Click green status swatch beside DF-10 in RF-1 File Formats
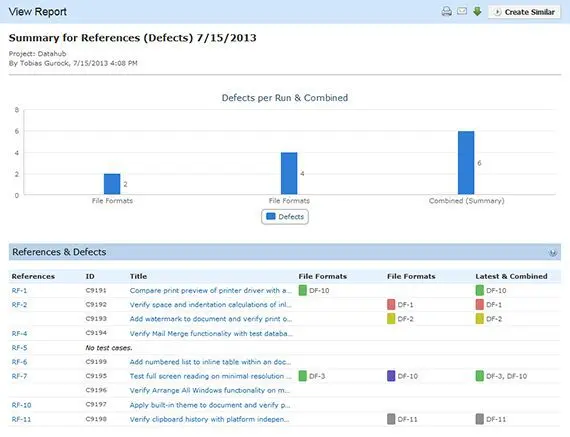Viewport: 570px width, 437px height. point(302,290)
